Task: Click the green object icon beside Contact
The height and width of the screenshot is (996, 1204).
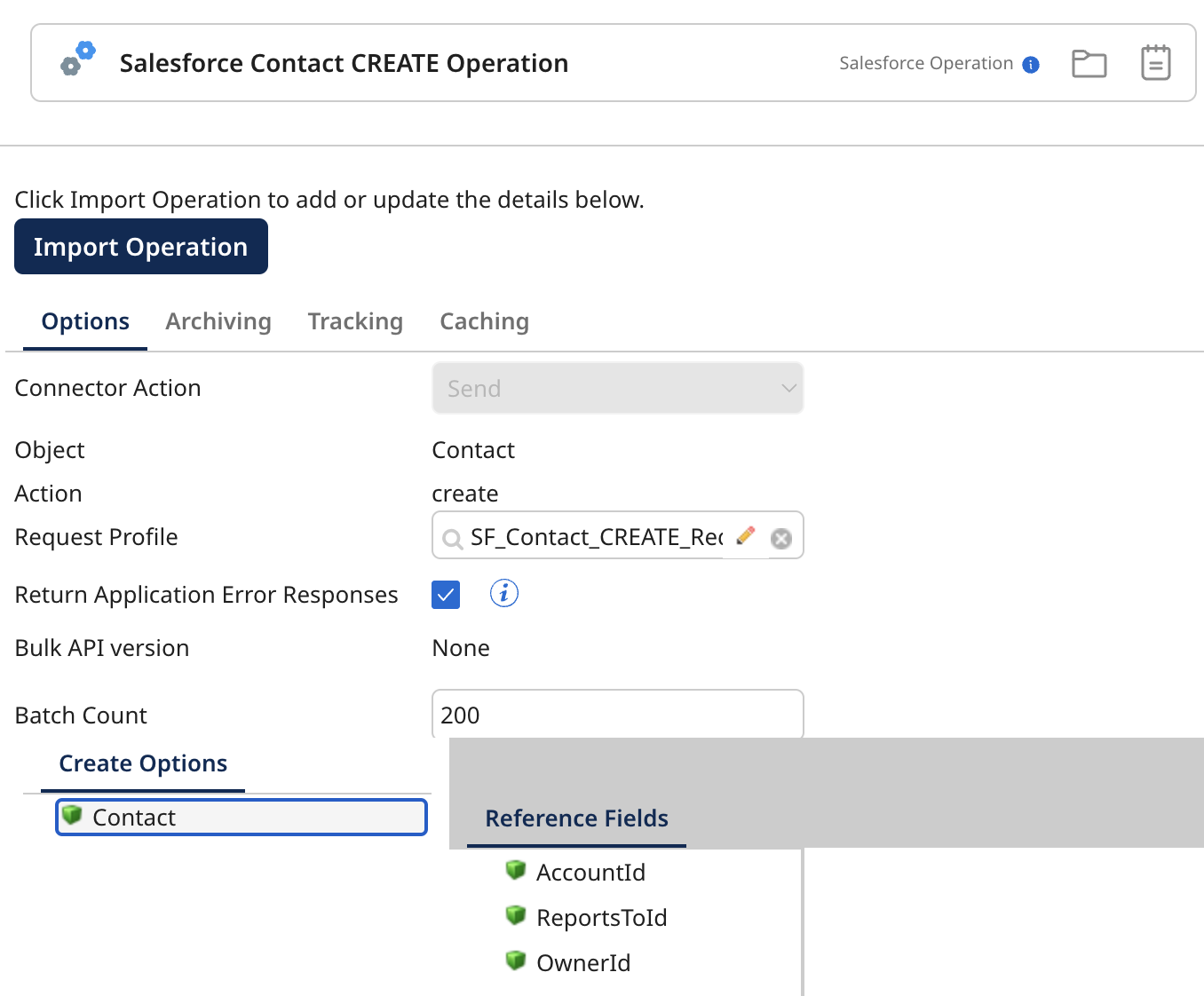Action: pyautogui.click(x=71, y=815)
